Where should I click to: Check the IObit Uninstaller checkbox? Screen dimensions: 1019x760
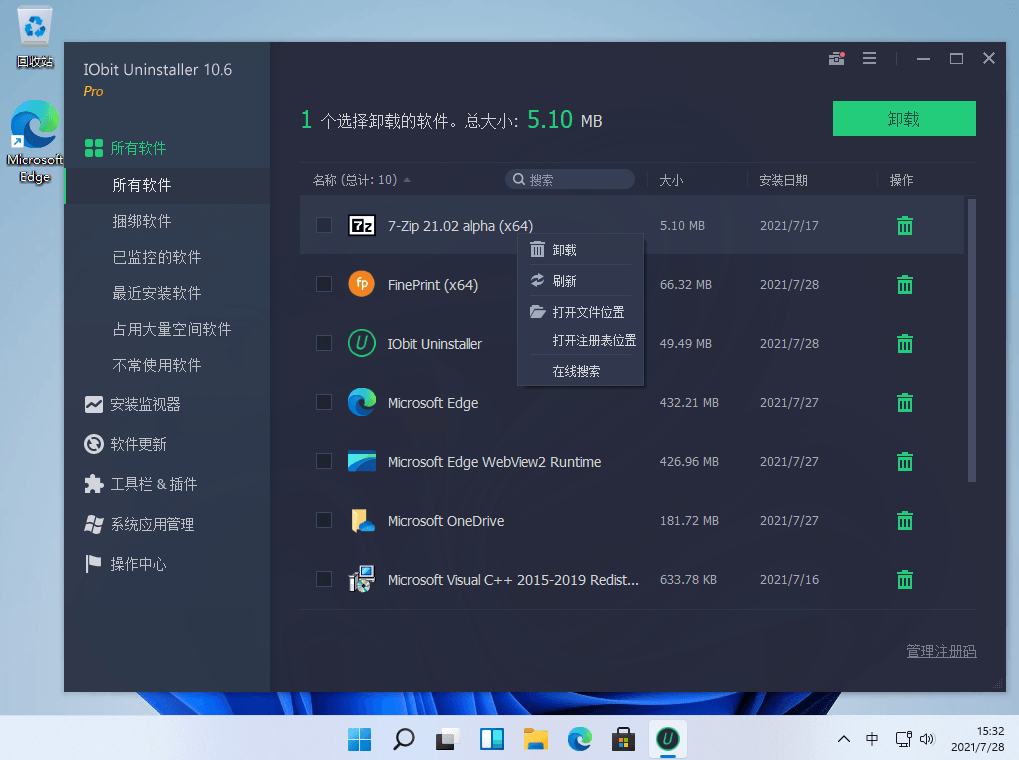324,343
